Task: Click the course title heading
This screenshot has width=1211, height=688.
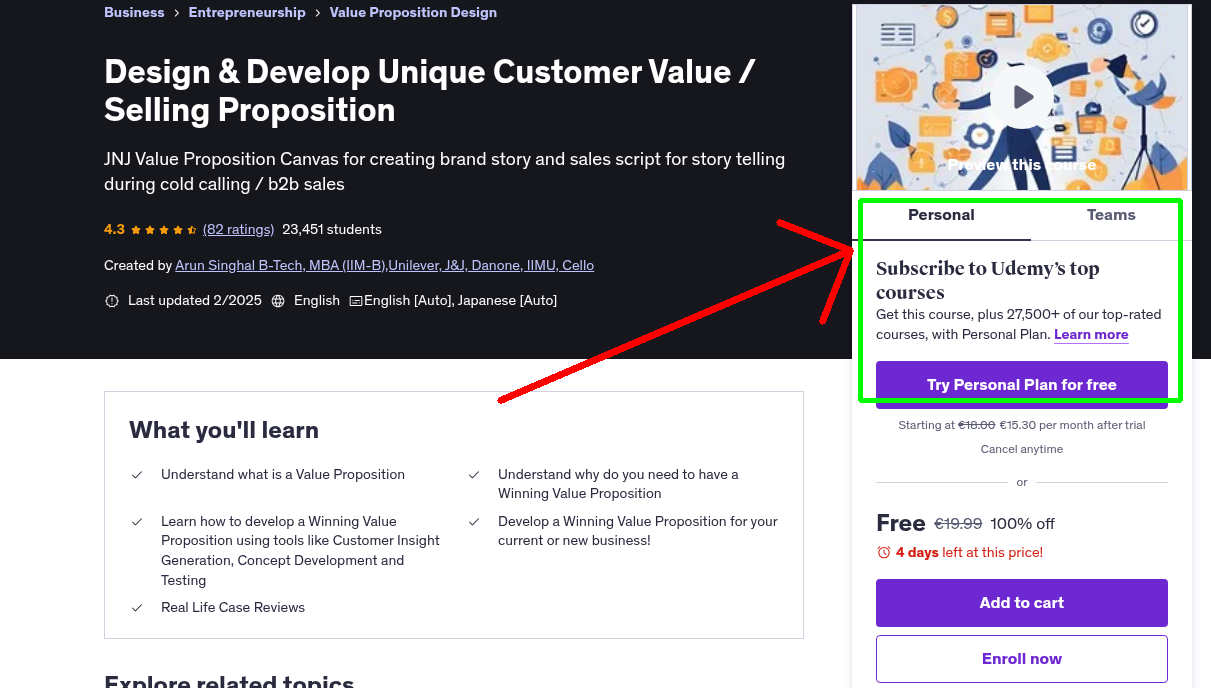Action: click(430, 90)
